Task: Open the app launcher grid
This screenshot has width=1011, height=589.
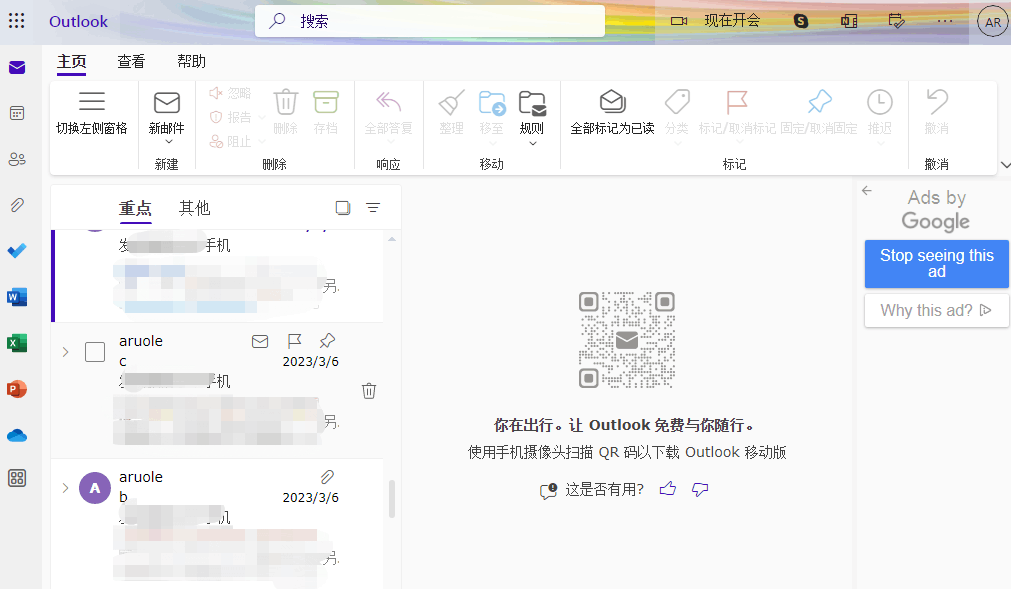Action: pos(17,21)
